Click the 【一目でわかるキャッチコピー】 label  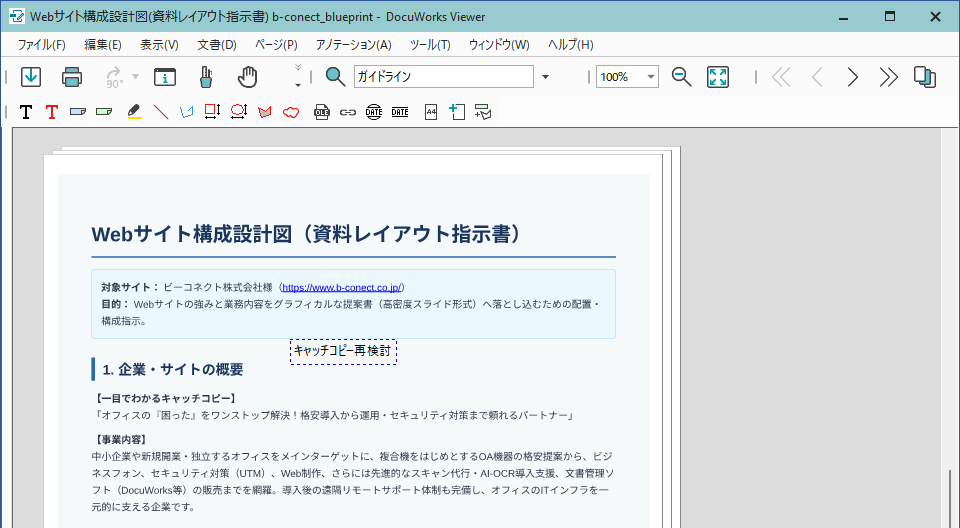(x=166, y=398)
